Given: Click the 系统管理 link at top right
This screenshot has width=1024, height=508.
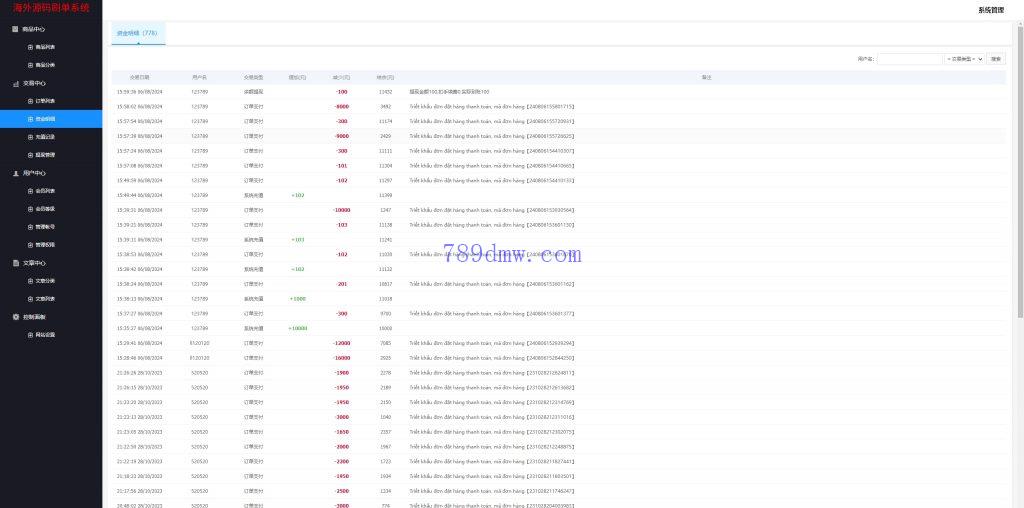Looking at the screenshot, I should tap(990, 9).
